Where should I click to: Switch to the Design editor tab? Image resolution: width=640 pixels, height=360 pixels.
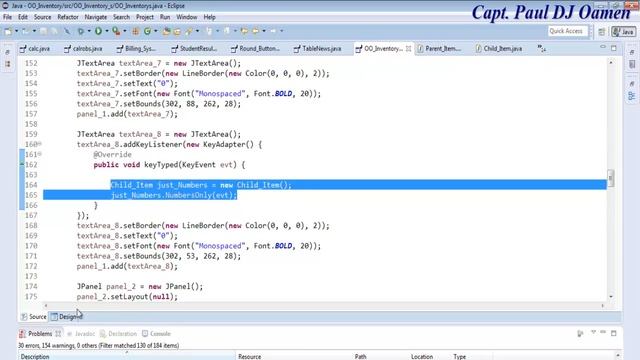[x=66, y=317]
